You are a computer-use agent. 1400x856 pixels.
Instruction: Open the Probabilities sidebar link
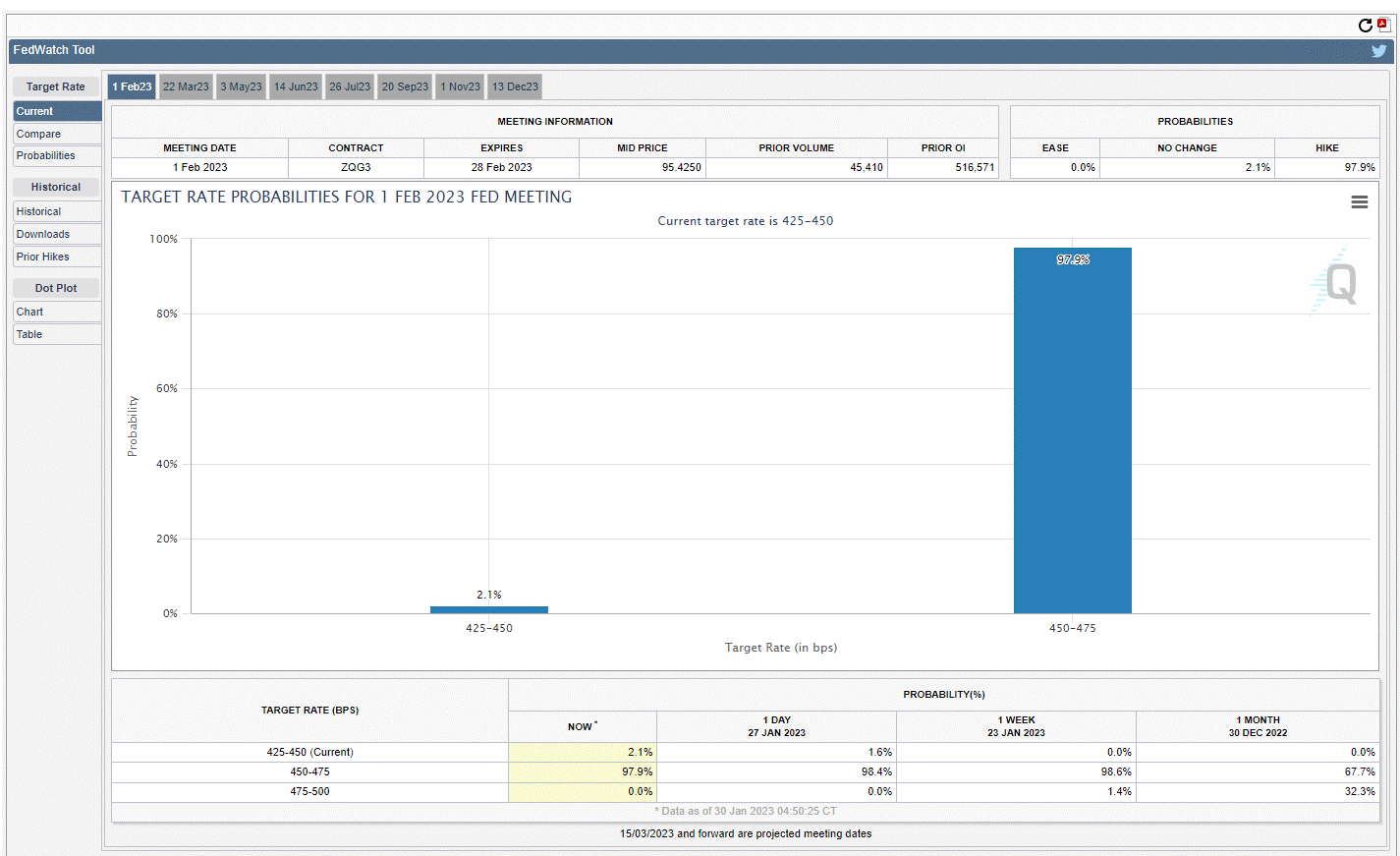(57, 155)
